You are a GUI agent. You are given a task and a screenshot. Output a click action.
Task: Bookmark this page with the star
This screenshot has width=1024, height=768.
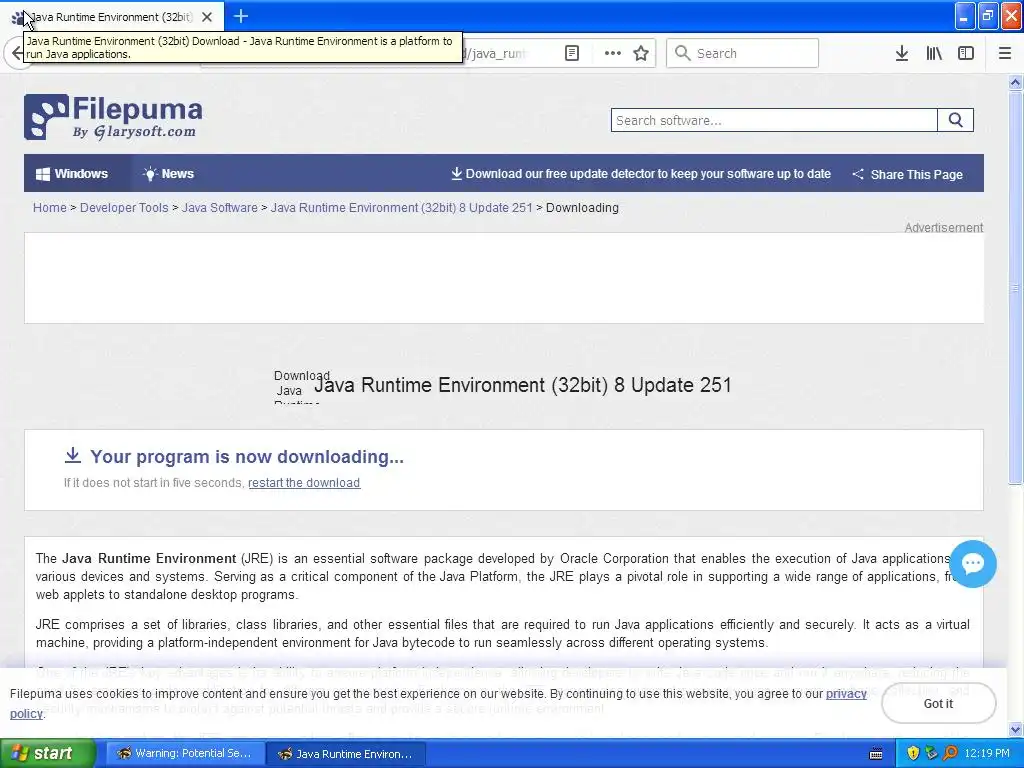tap(641, 53)
